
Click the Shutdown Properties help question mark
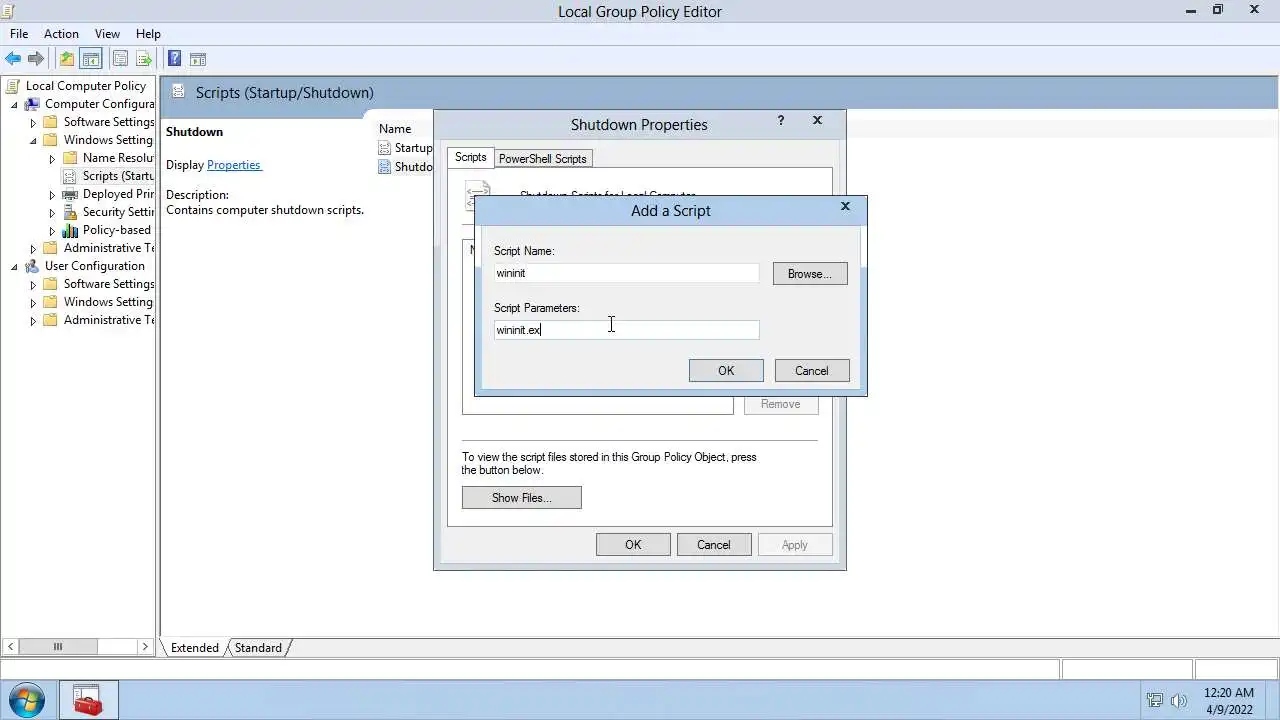[x=781, y=120]
